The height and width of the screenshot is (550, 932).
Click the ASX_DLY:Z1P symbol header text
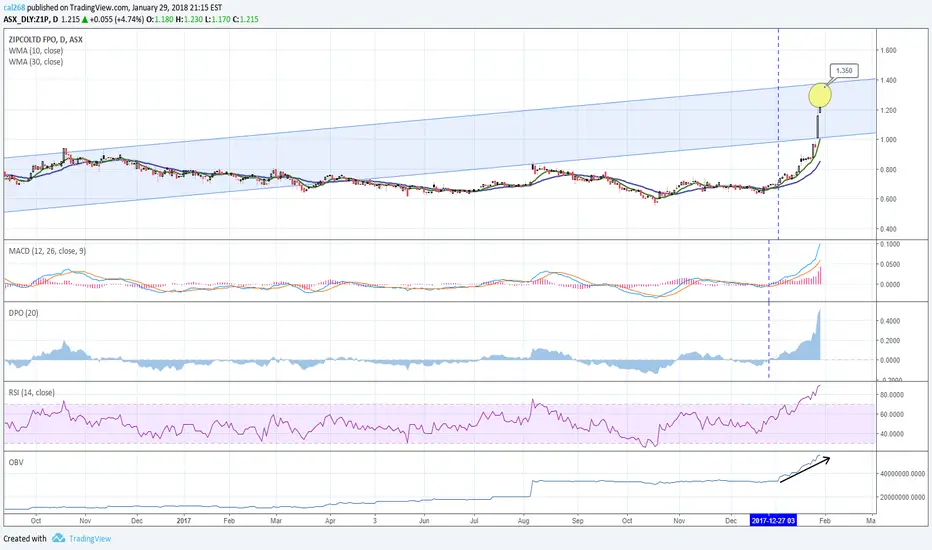tap(26, 19)
